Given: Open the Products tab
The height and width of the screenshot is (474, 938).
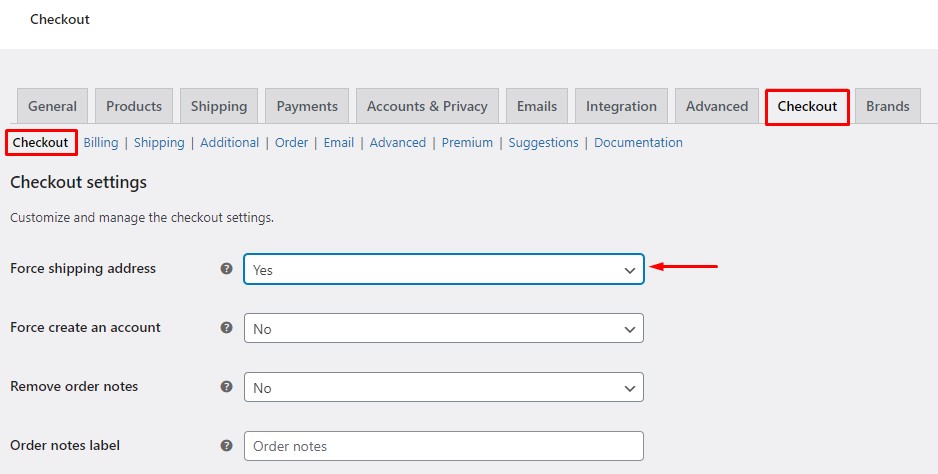Looking at the screenshot, I should [x=134, y=106].
